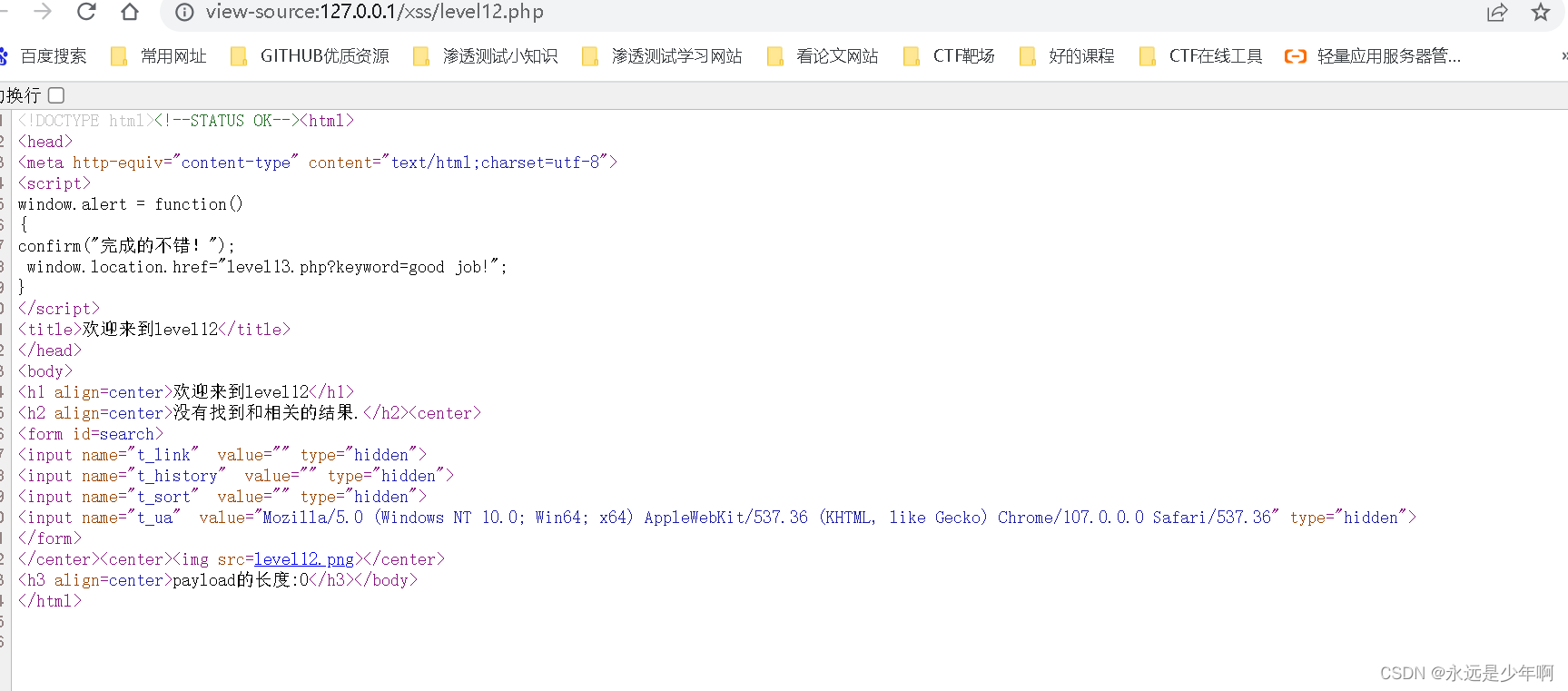Click the t_sort input source line
1568x691 pixels.
222,497
